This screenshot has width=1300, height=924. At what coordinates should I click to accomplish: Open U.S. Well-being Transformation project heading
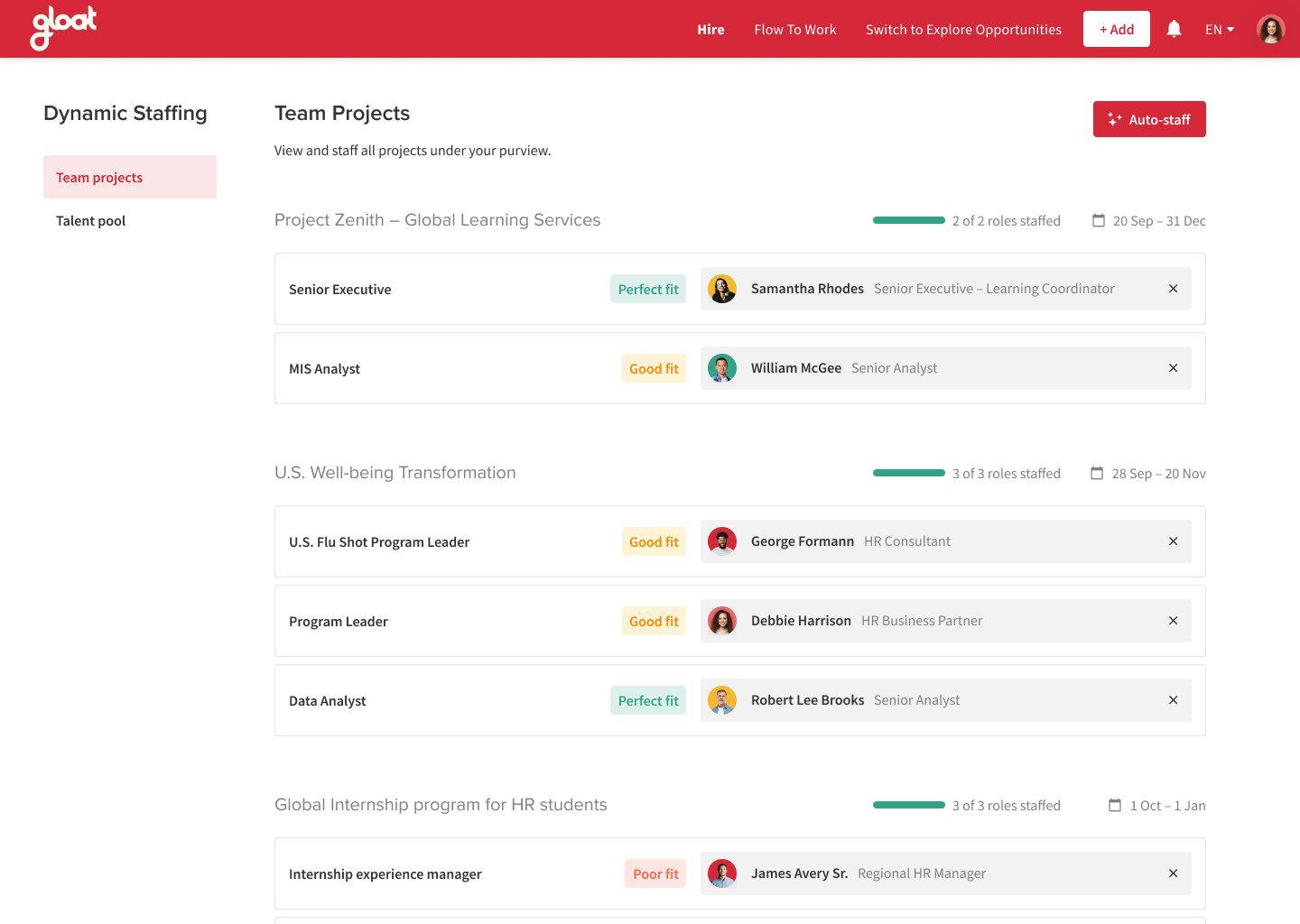[395, 473]
